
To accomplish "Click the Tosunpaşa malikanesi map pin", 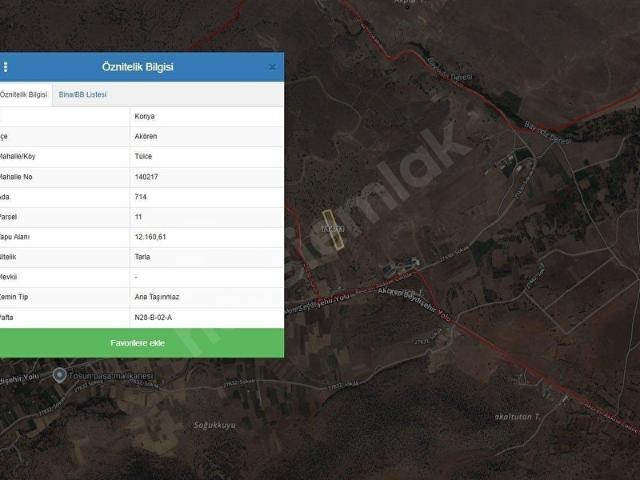I will pos(60,375).
